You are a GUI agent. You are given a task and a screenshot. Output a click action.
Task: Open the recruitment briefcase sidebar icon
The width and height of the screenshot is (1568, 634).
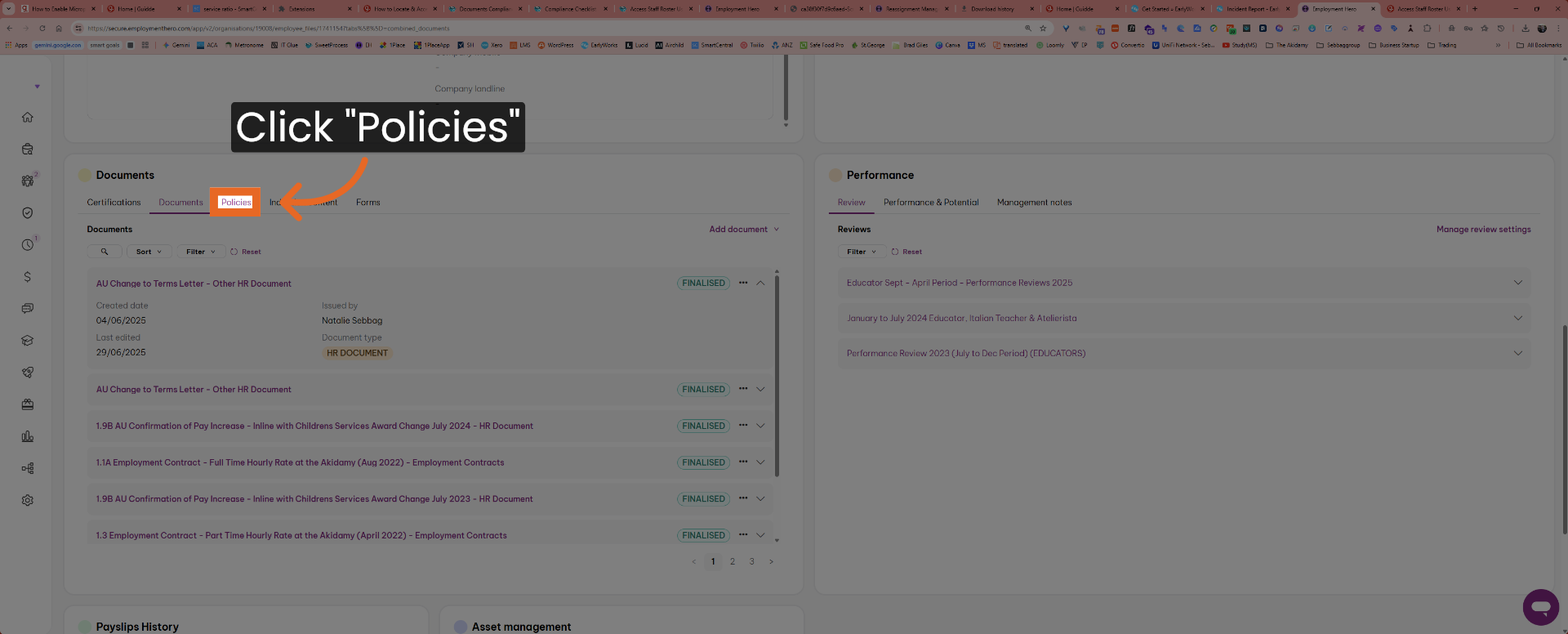[27, 149]
